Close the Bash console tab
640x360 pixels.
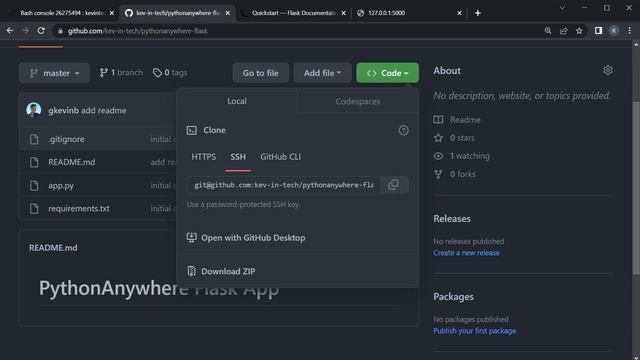click(112, 13)
